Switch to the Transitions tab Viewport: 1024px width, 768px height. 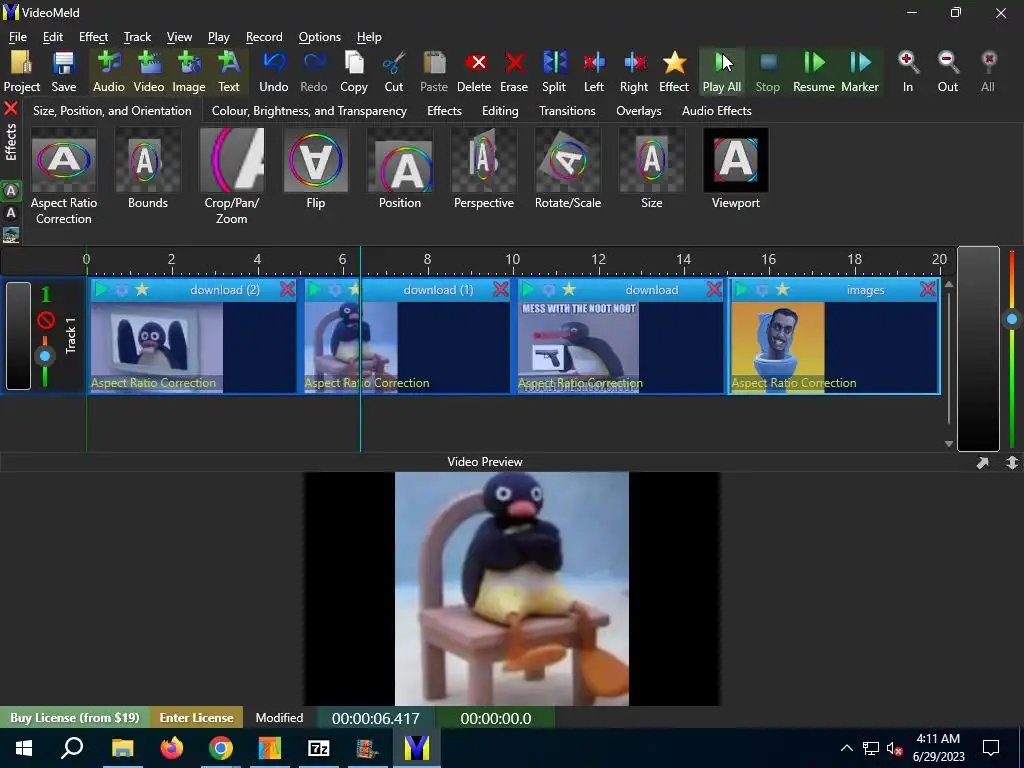(x=567, y=110)
